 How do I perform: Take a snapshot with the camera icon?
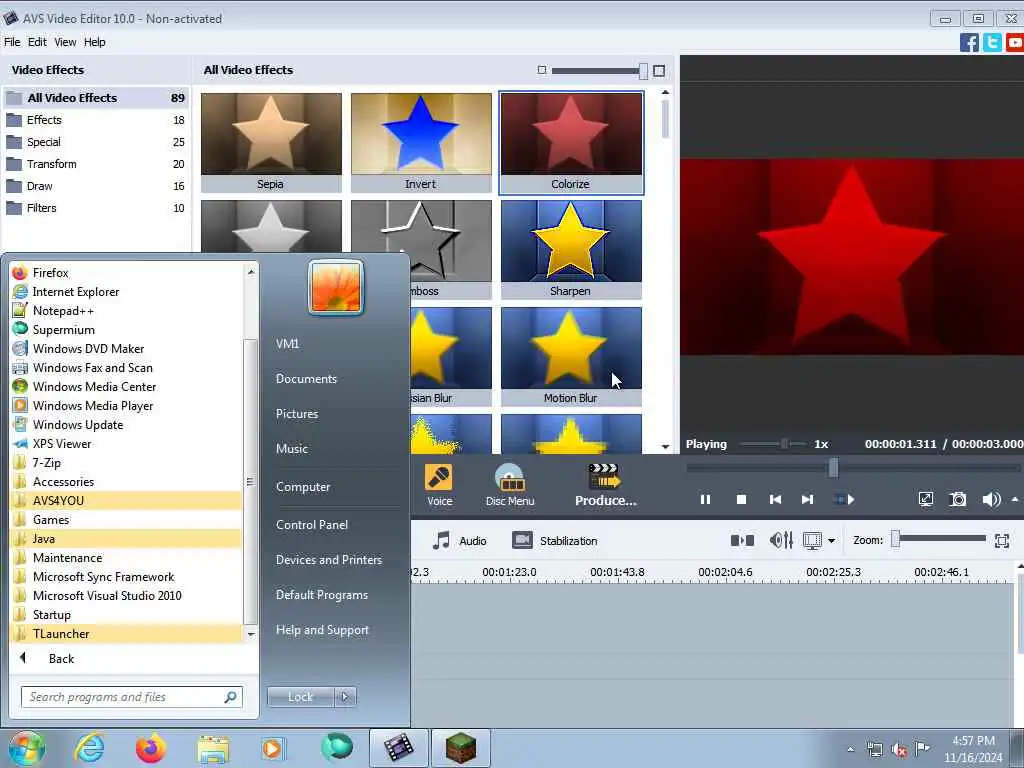(957, 500)
